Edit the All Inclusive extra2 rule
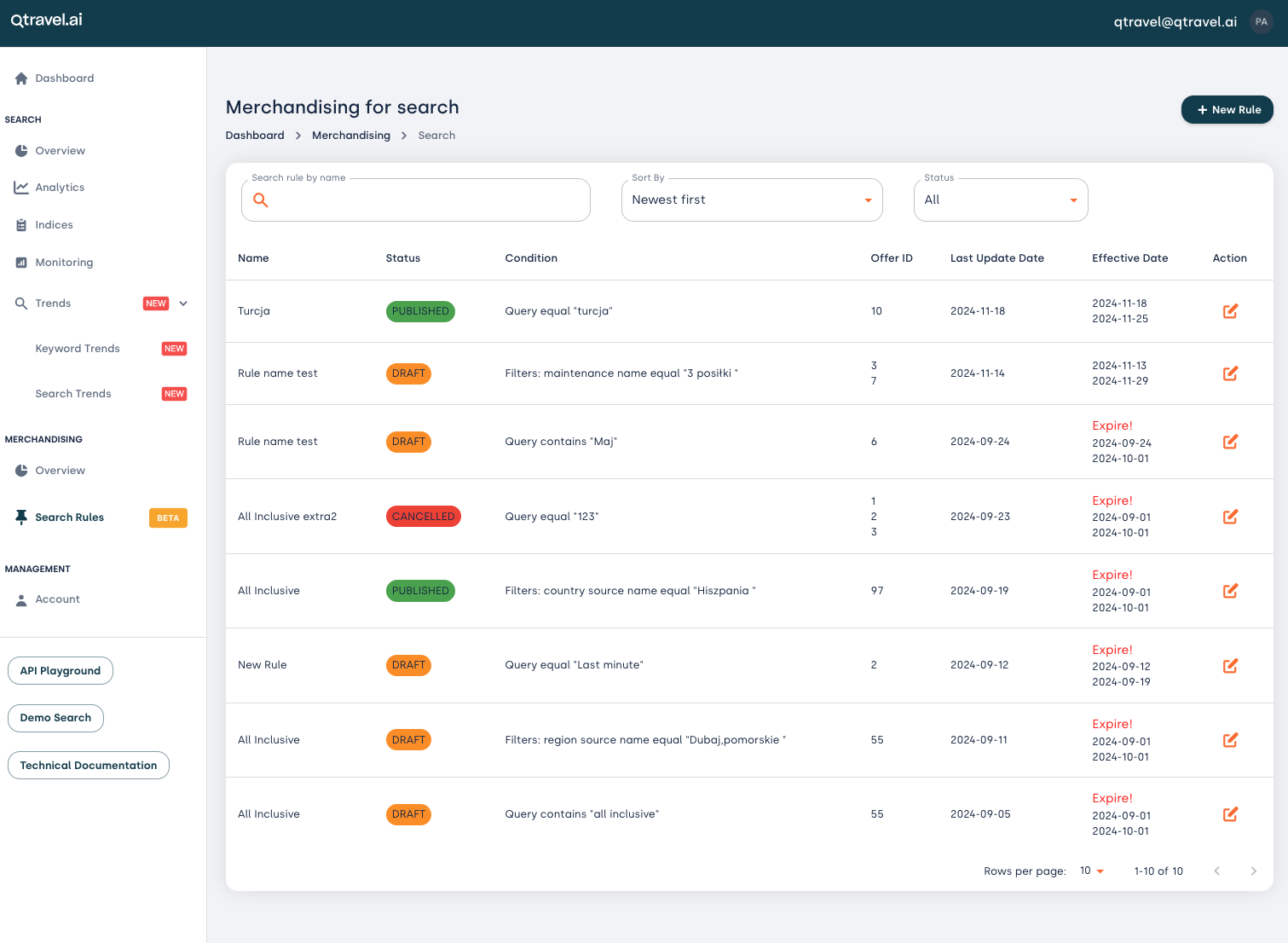 [1230, 517]
